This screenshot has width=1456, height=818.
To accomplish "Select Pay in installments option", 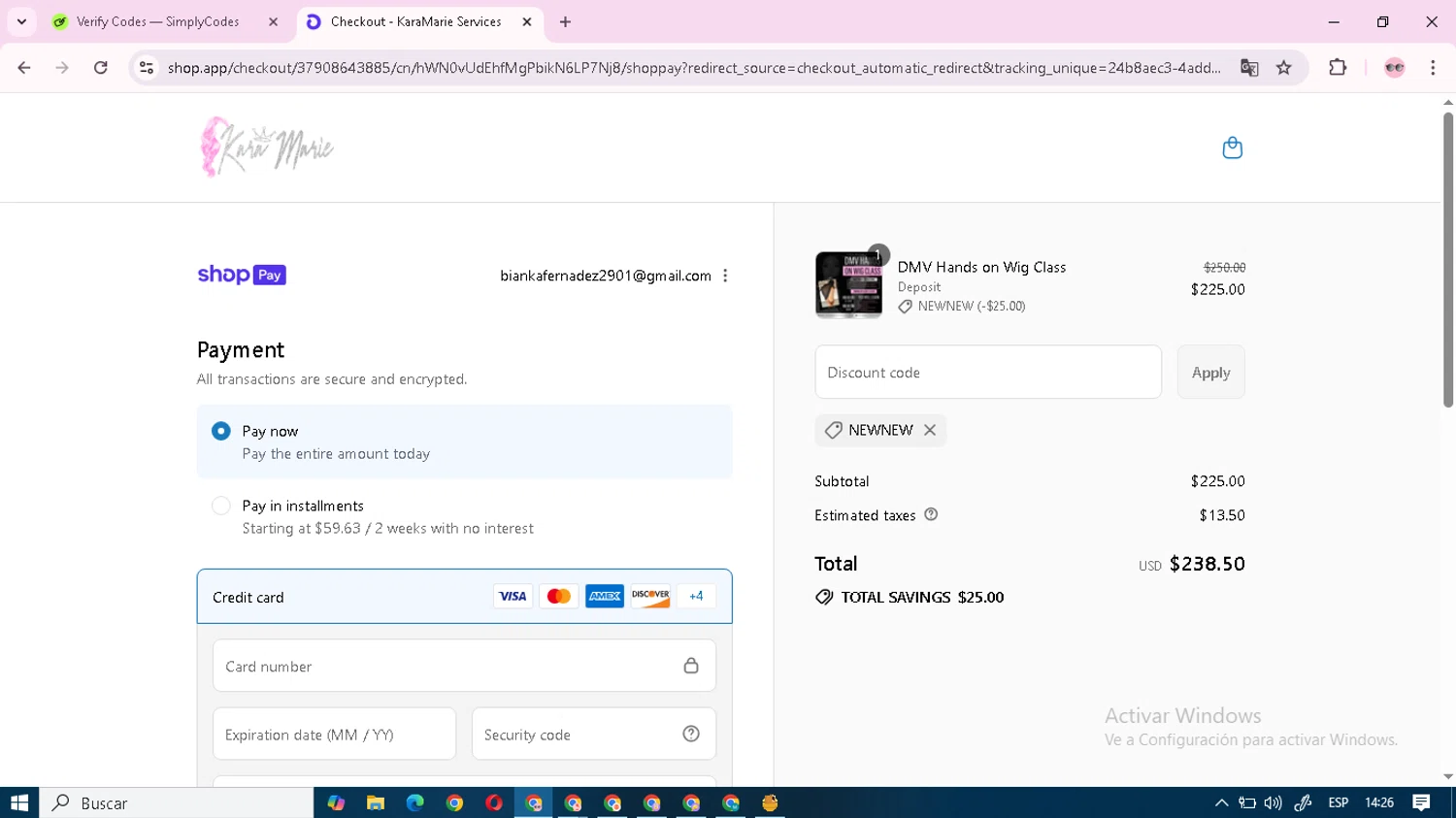I will click(x=221, y=506).
